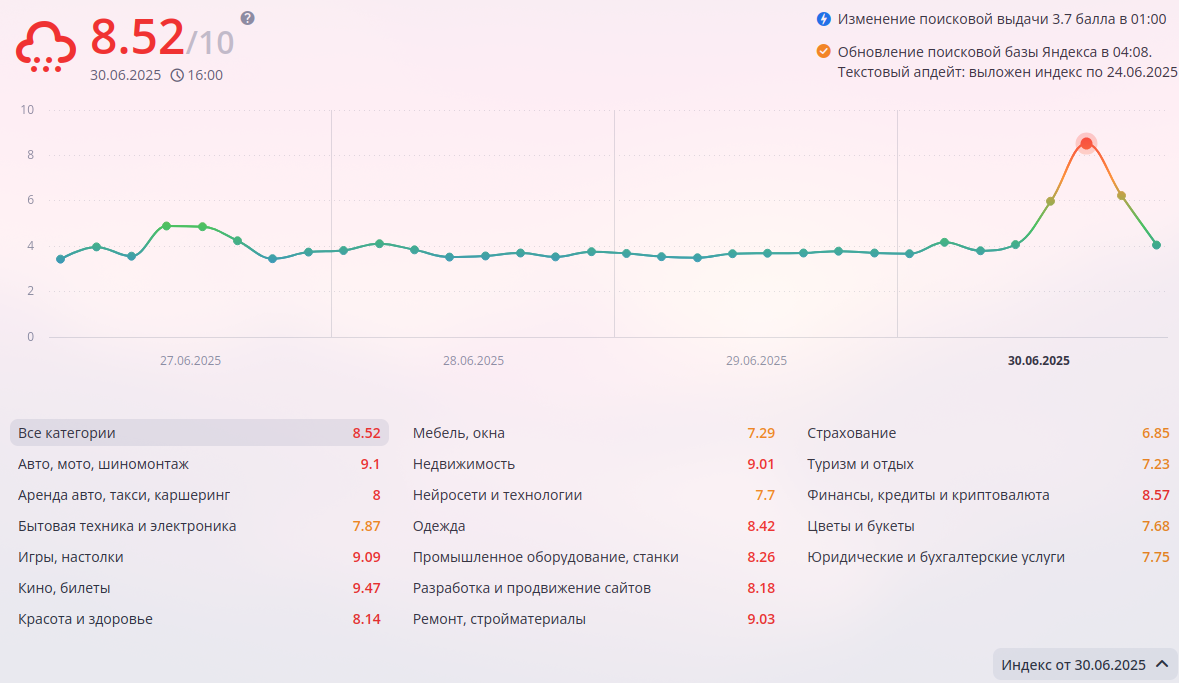The width and height of the screenshot is (1179, 683).
Task: Click the question mark help icon
Action: click(x=248, y=18)
